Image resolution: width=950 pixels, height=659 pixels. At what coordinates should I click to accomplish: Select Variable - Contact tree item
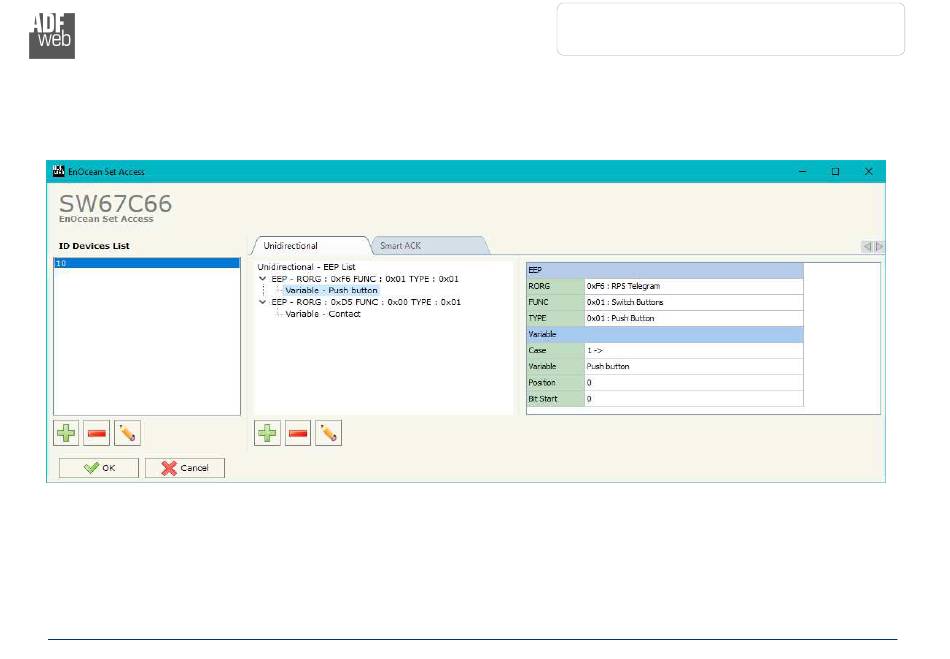[x=323, y=314]
